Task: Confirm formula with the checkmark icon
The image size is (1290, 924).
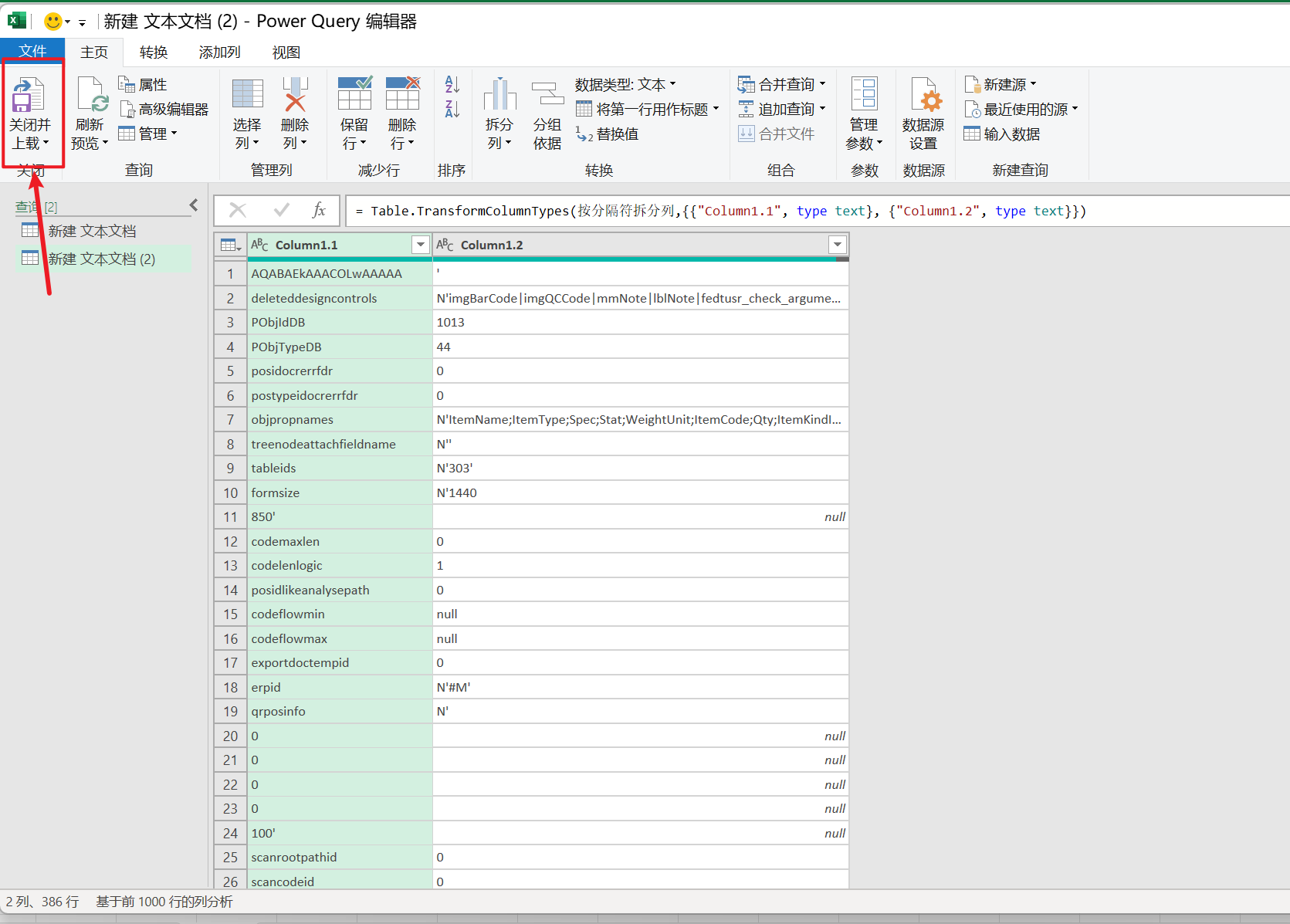Action: (282, 210)
